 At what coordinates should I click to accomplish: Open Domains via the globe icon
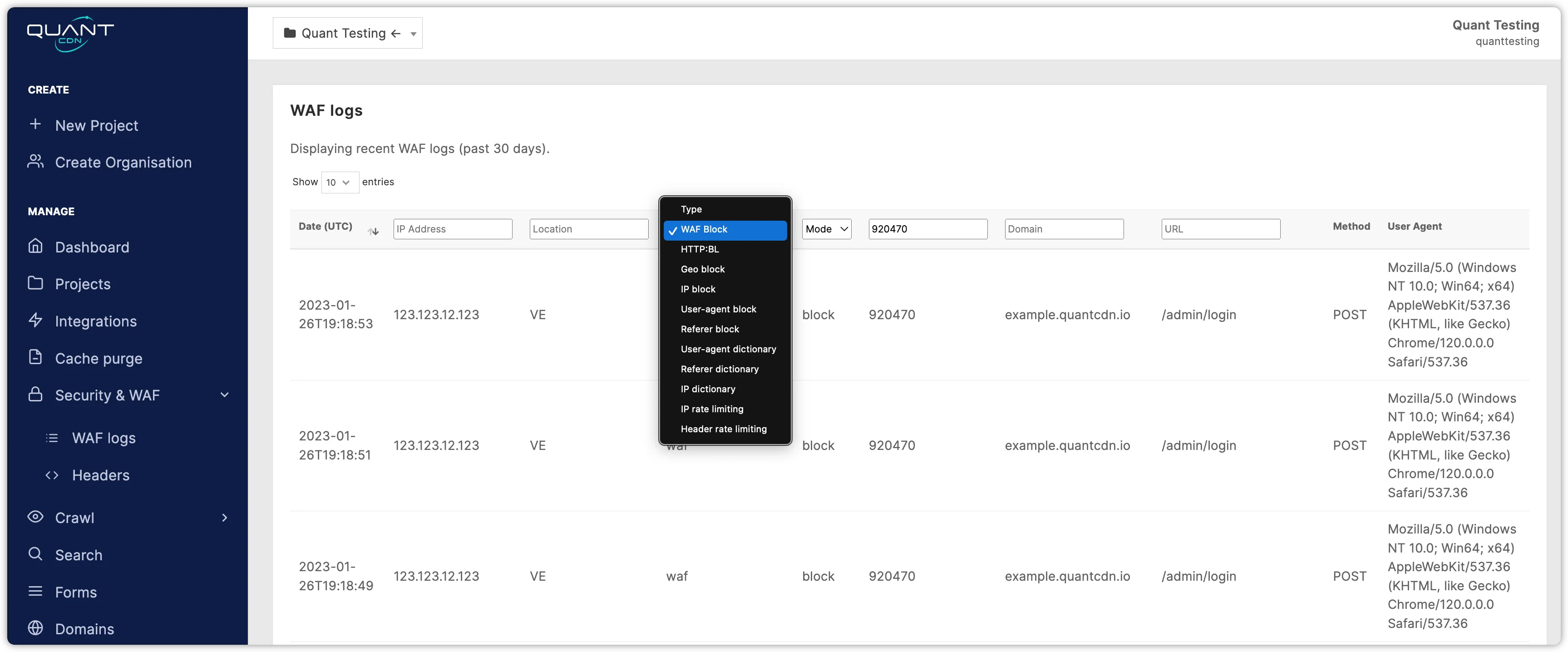tap(35, 628)
